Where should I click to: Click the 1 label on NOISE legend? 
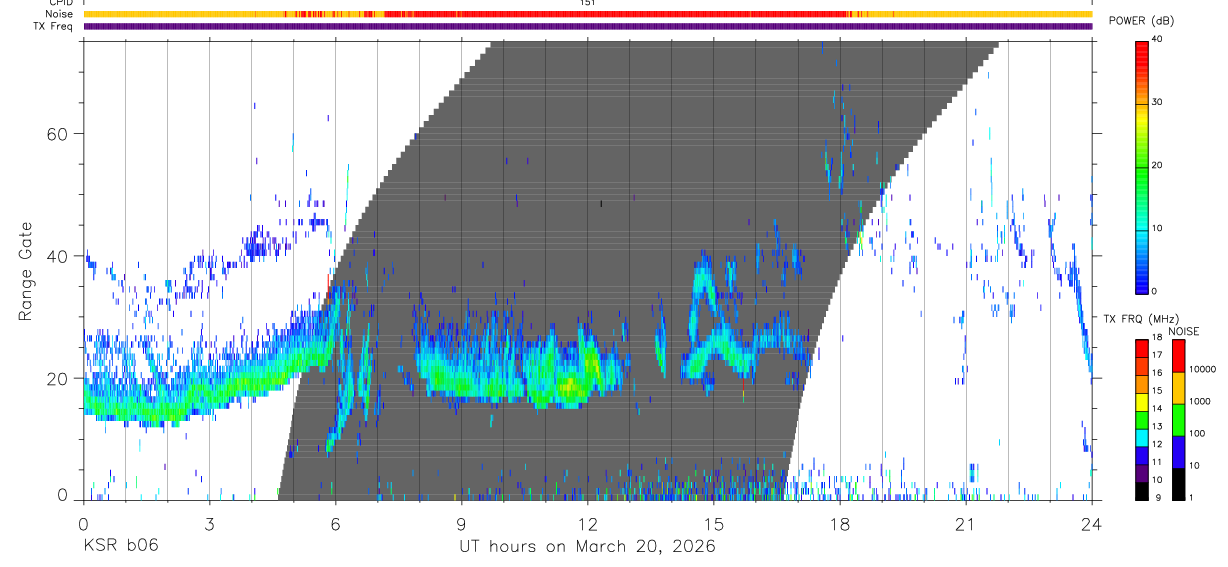[1193, 497]
